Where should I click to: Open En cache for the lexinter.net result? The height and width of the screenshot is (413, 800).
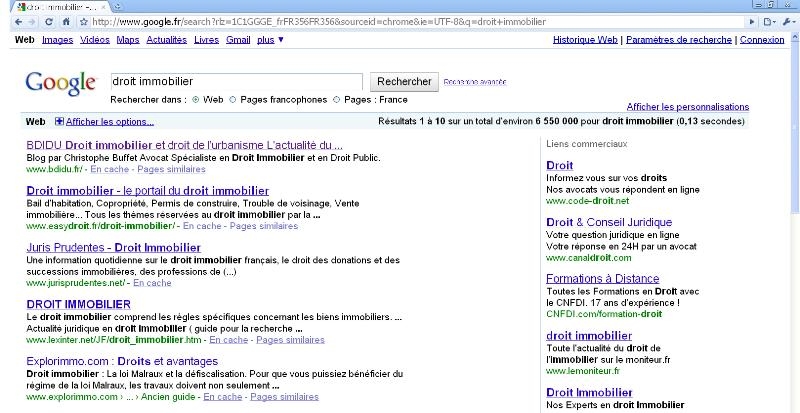coord(229,339)
